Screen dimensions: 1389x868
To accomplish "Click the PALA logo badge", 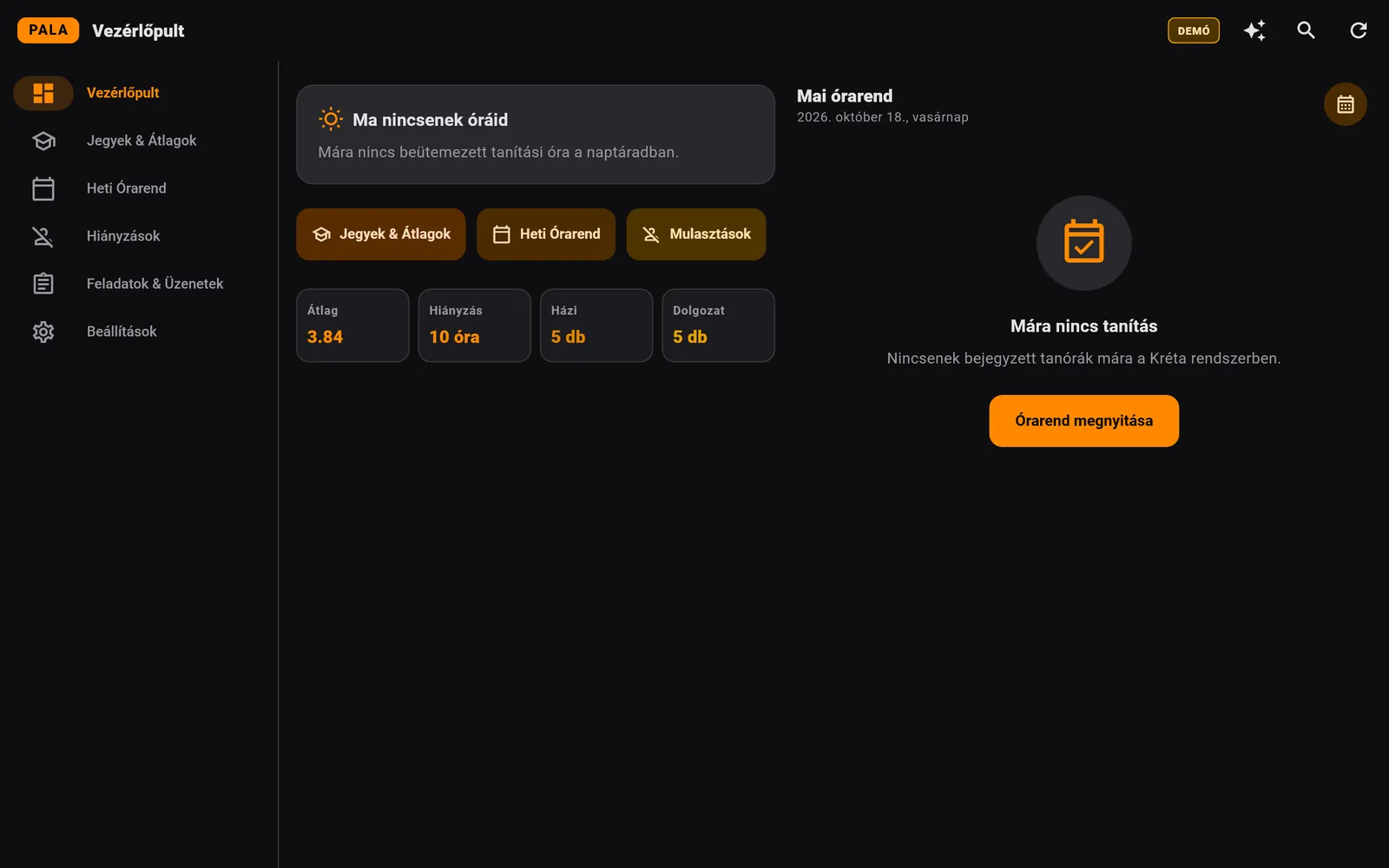I will [x=48, y=30].
